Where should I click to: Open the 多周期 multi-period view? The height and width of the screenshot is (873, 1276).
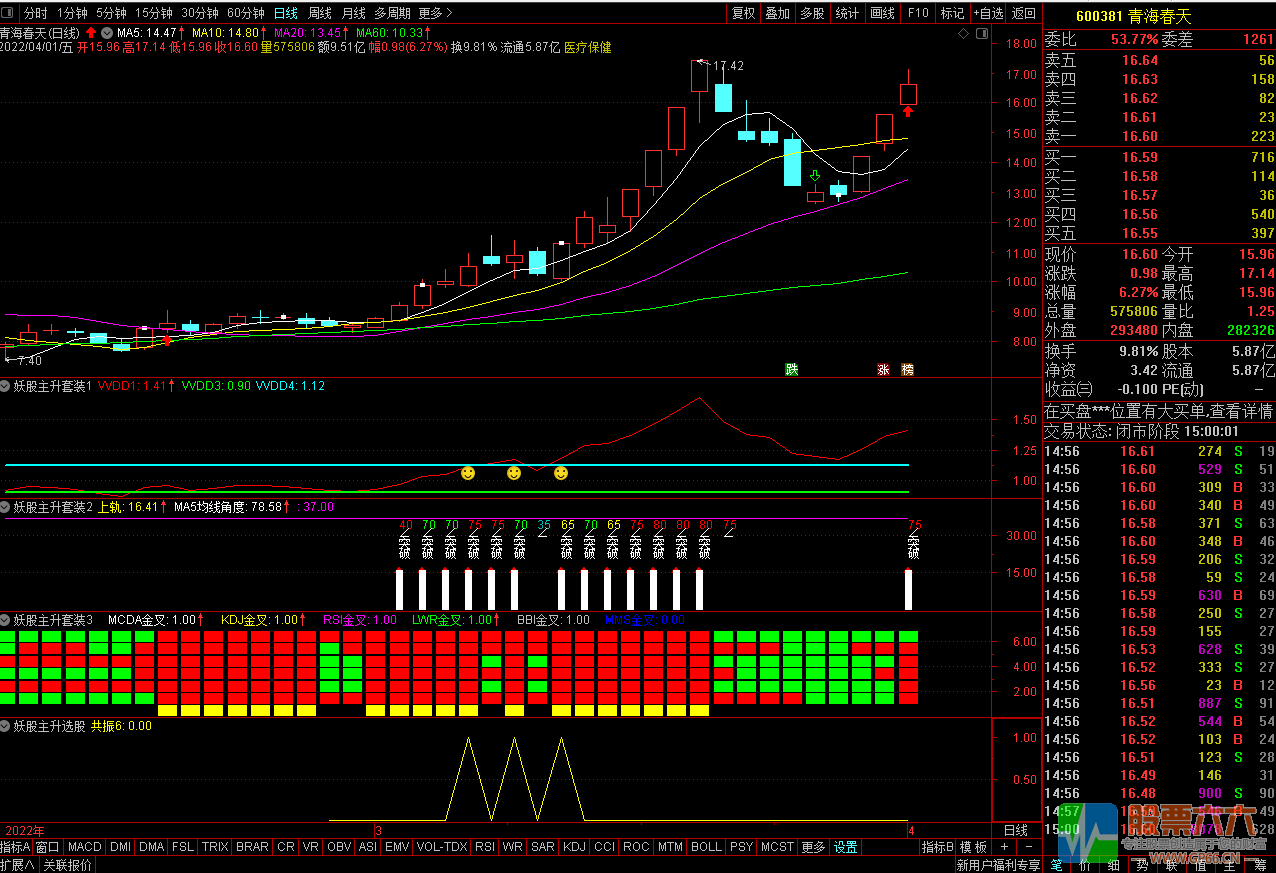click(392, 13)
